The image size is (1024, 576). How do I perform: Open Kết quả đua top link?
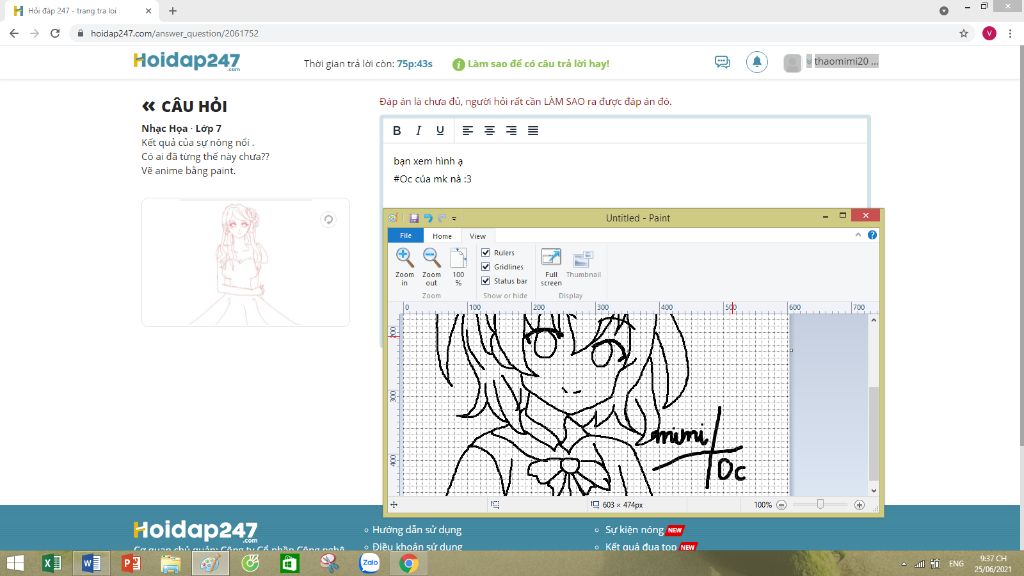coord(641,547)
